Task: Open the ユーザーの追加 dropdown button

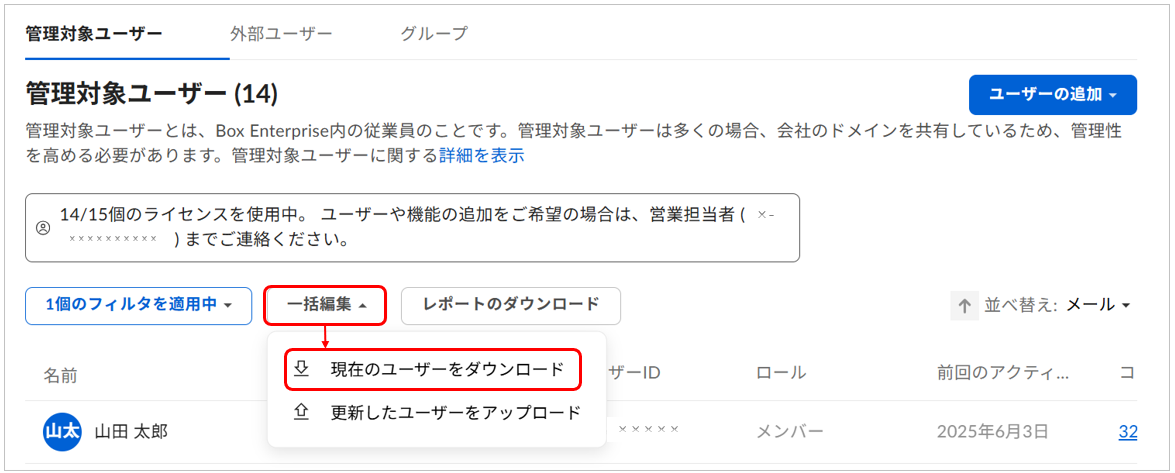Action: 1052,95
